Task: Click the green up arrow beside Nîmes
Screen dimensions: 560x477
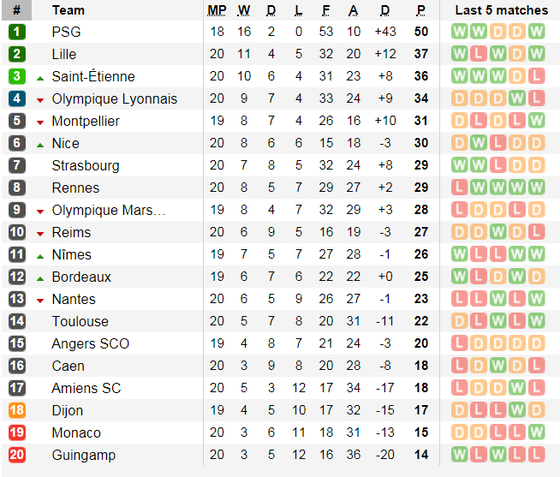Action: pyautogui.click(x=40, y=257)
